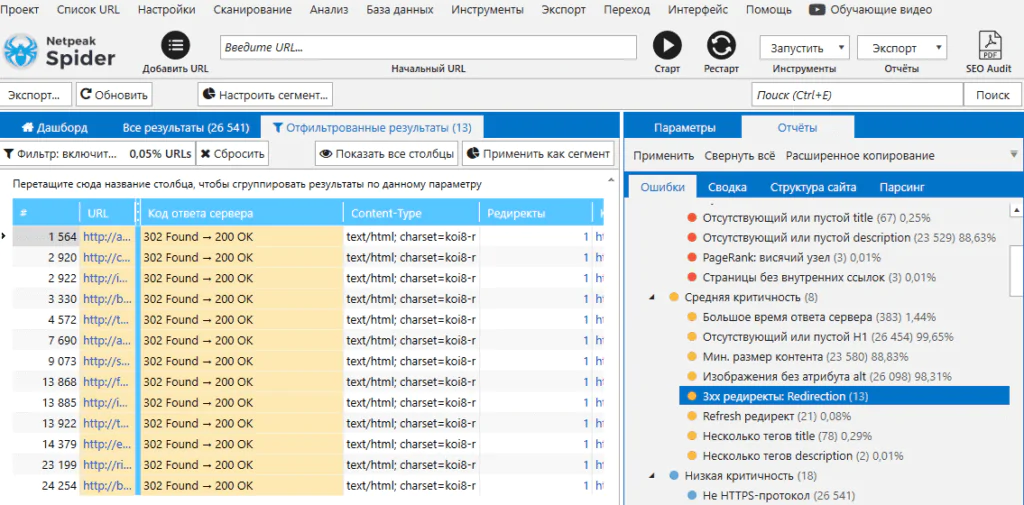The height and width of the screenshot is (505, 1024).
Task: Open the База данных menu
Action: [400, 10]
